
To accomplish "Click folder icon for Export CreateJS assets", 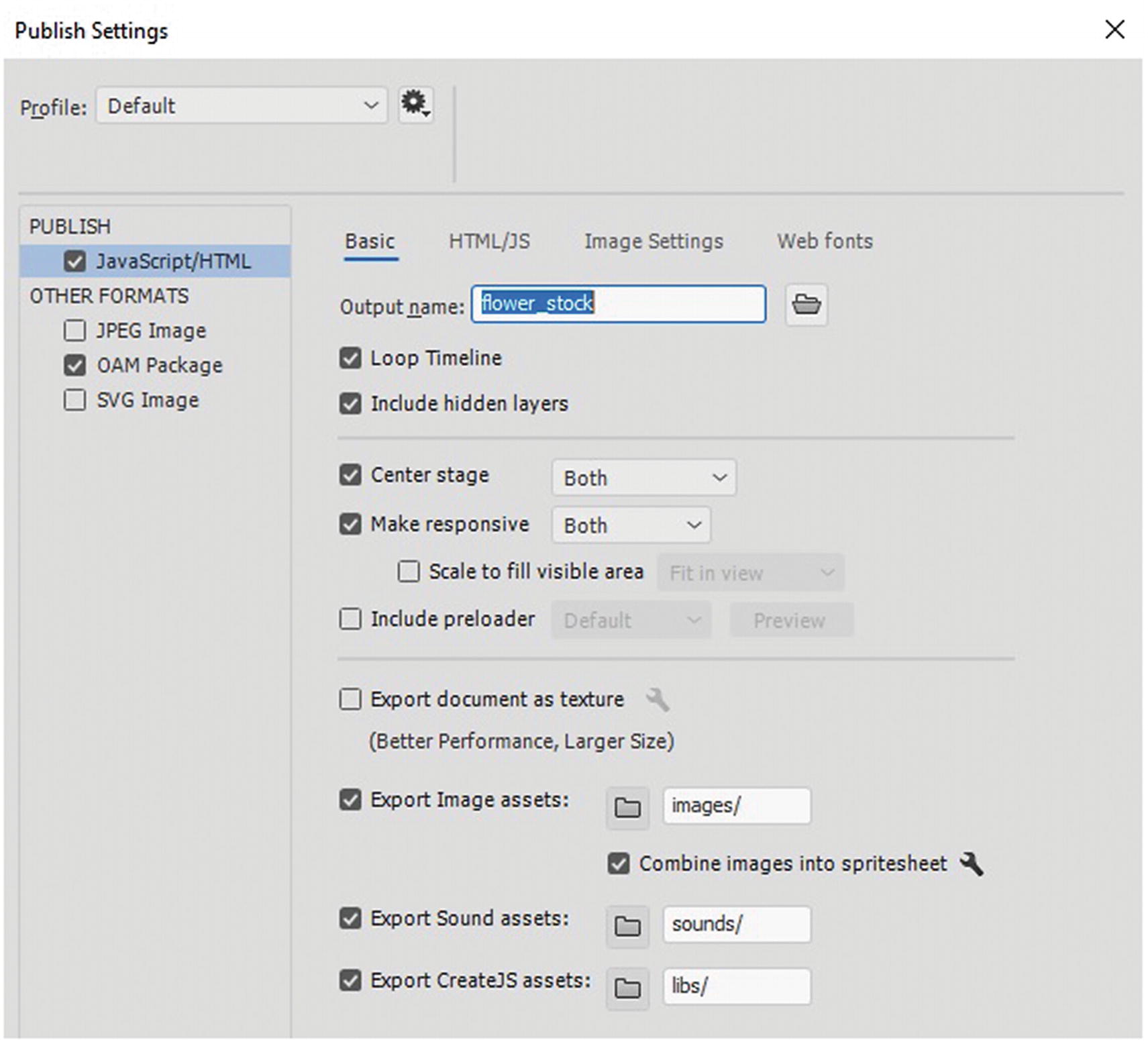I will (x=627, y=988).
